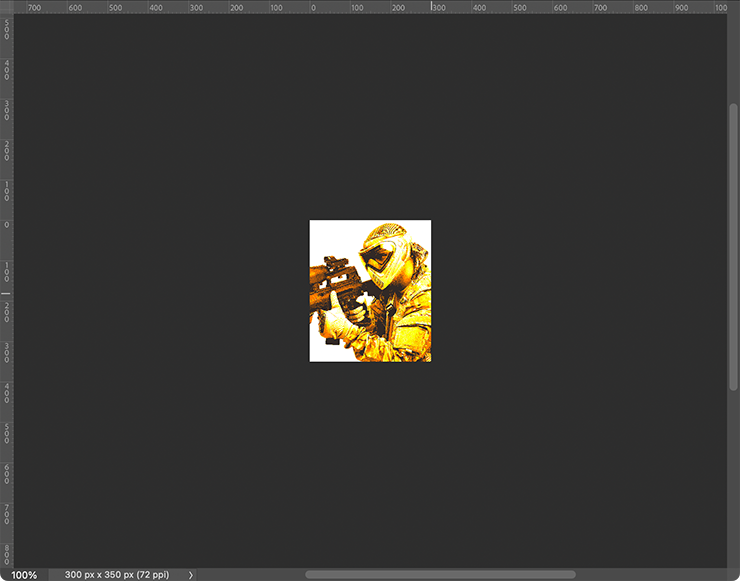740x581 pixels.
Task: Click the 500 mark right of zero on horizontal ruler
Action: pos(520,7)
